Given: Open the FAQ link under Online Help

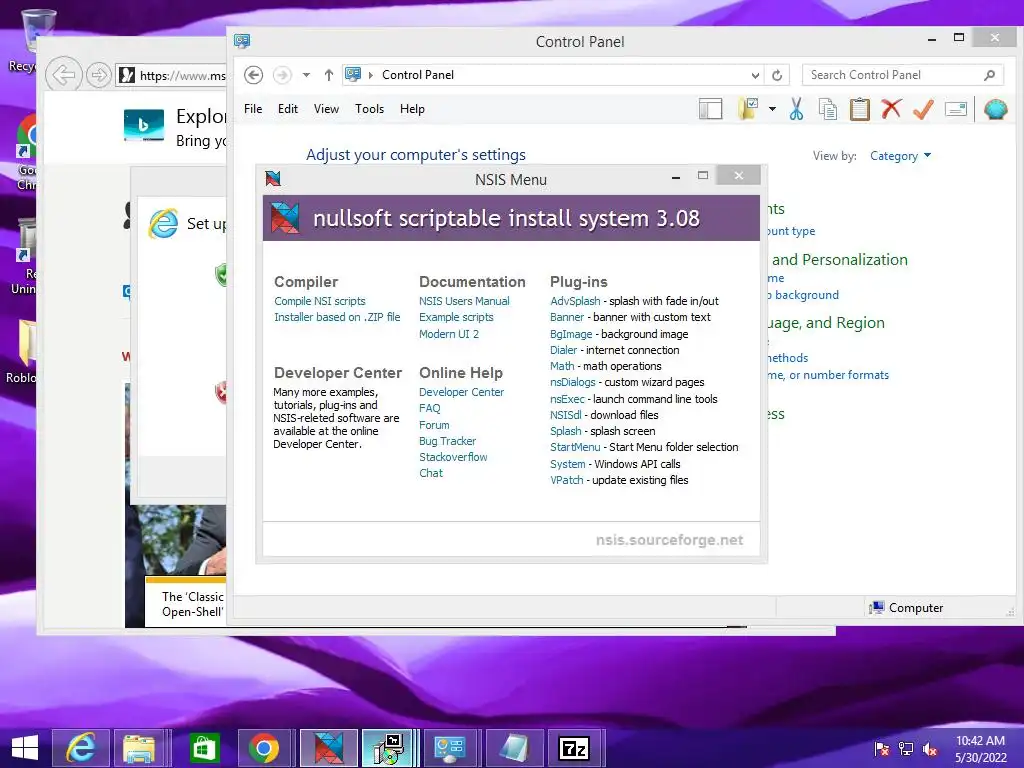Looking at the screenshot, I should coord(430,408).
